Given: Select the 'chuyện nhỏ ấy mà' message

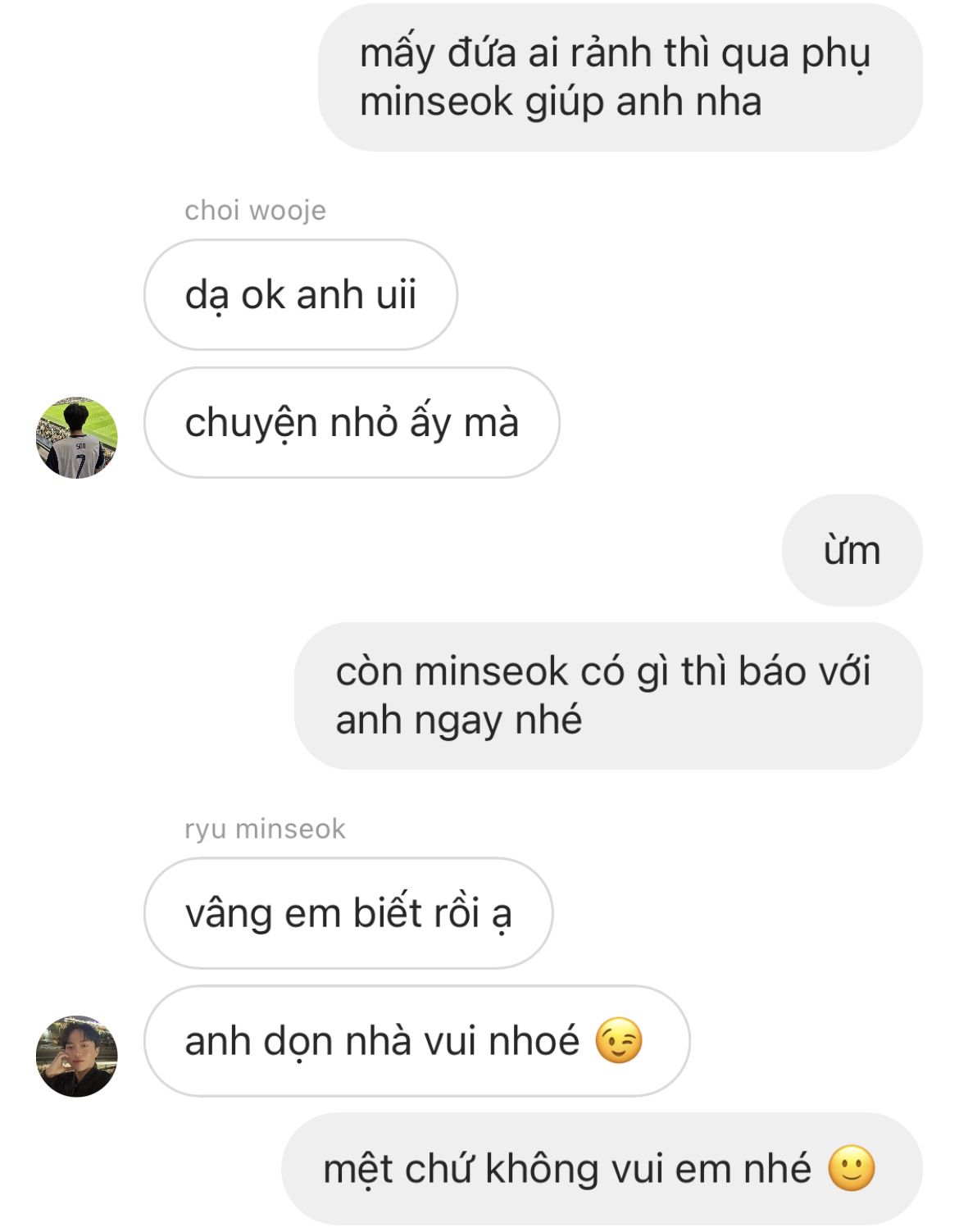Looking at the screenshot, I should click(352, 423).
